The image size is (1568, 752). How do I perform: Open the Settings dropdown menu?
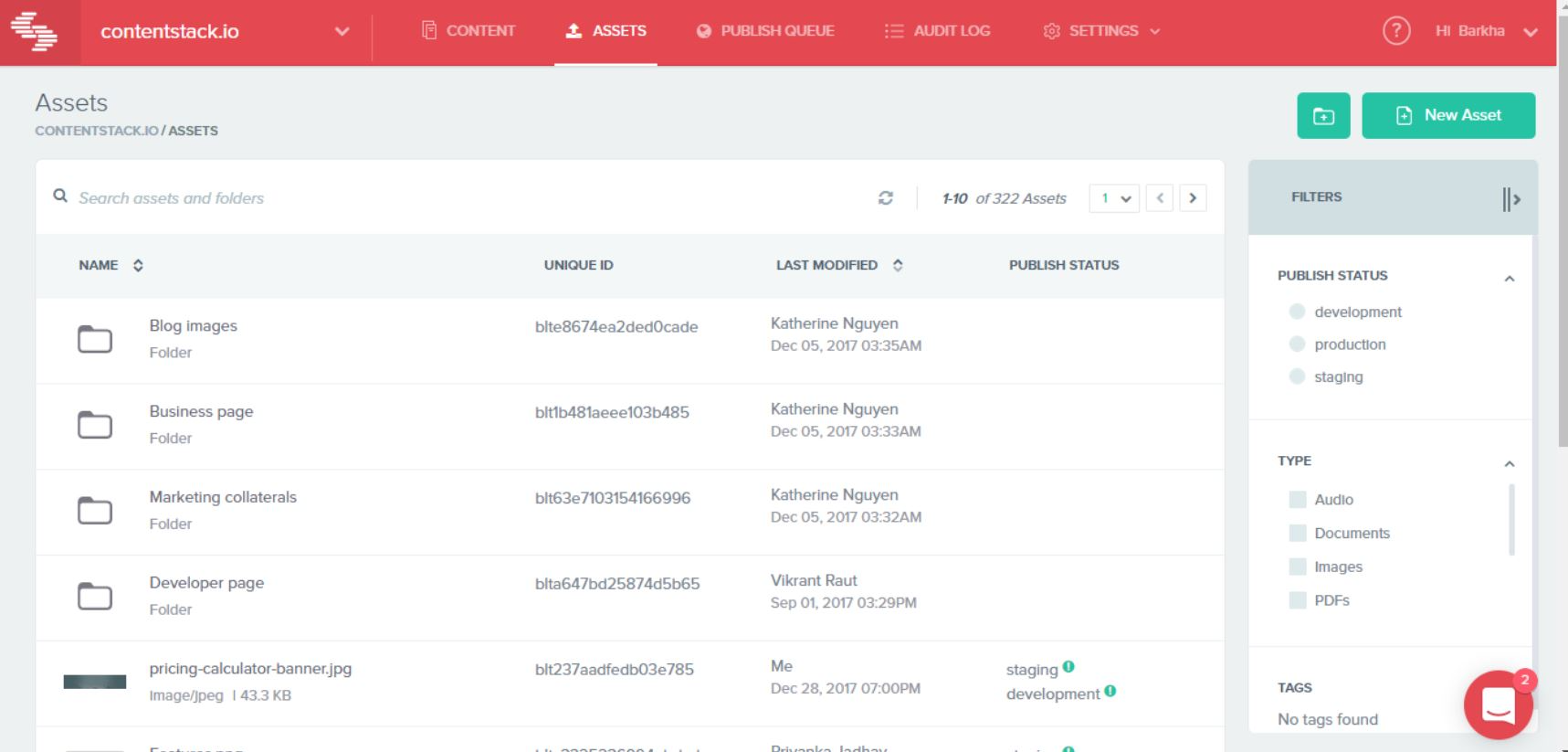tap(1101, 31)
